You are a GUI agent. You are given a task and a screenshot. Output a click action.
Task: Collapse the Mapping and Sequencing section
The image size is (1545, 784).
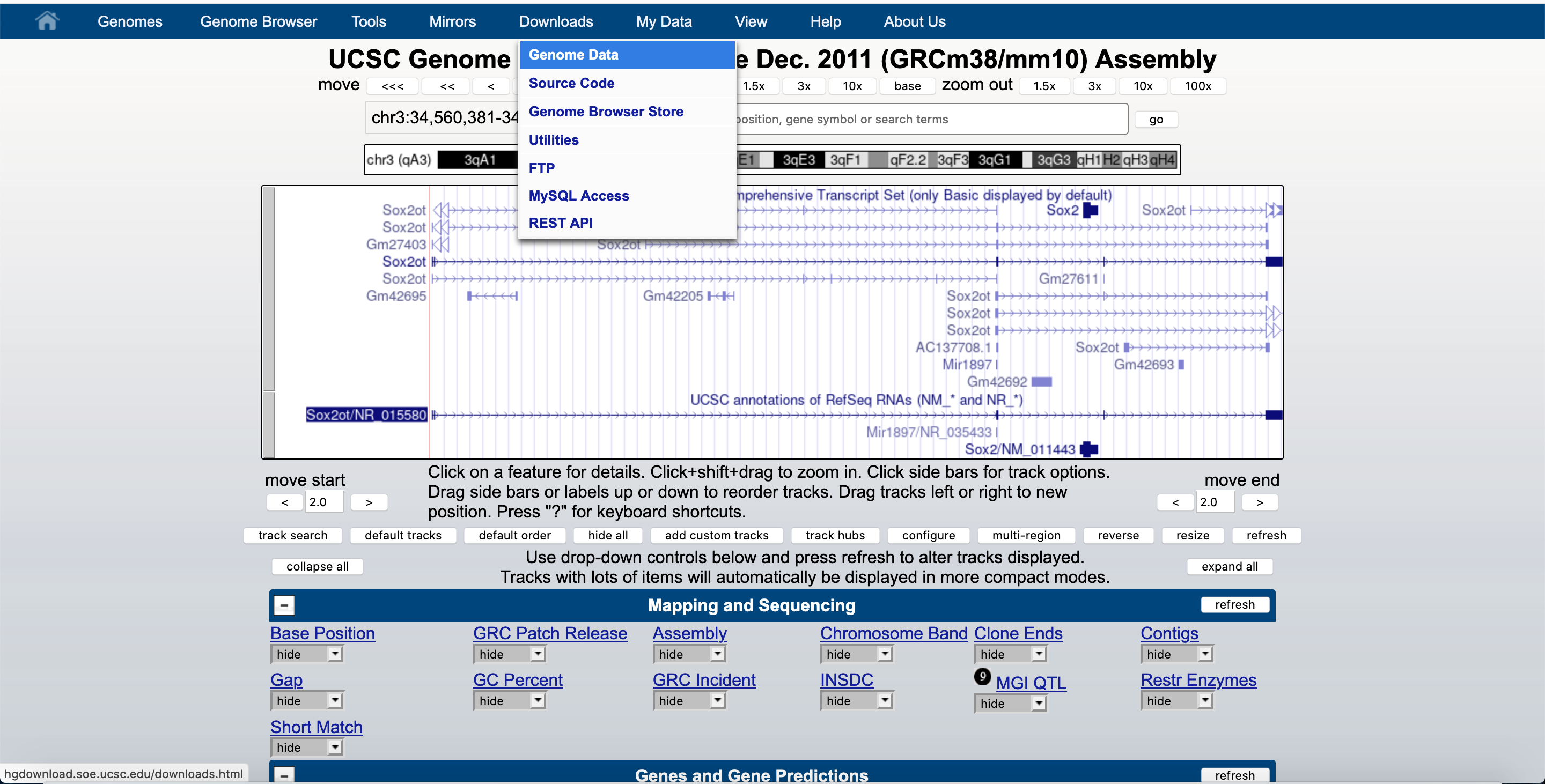pos(284,605)
